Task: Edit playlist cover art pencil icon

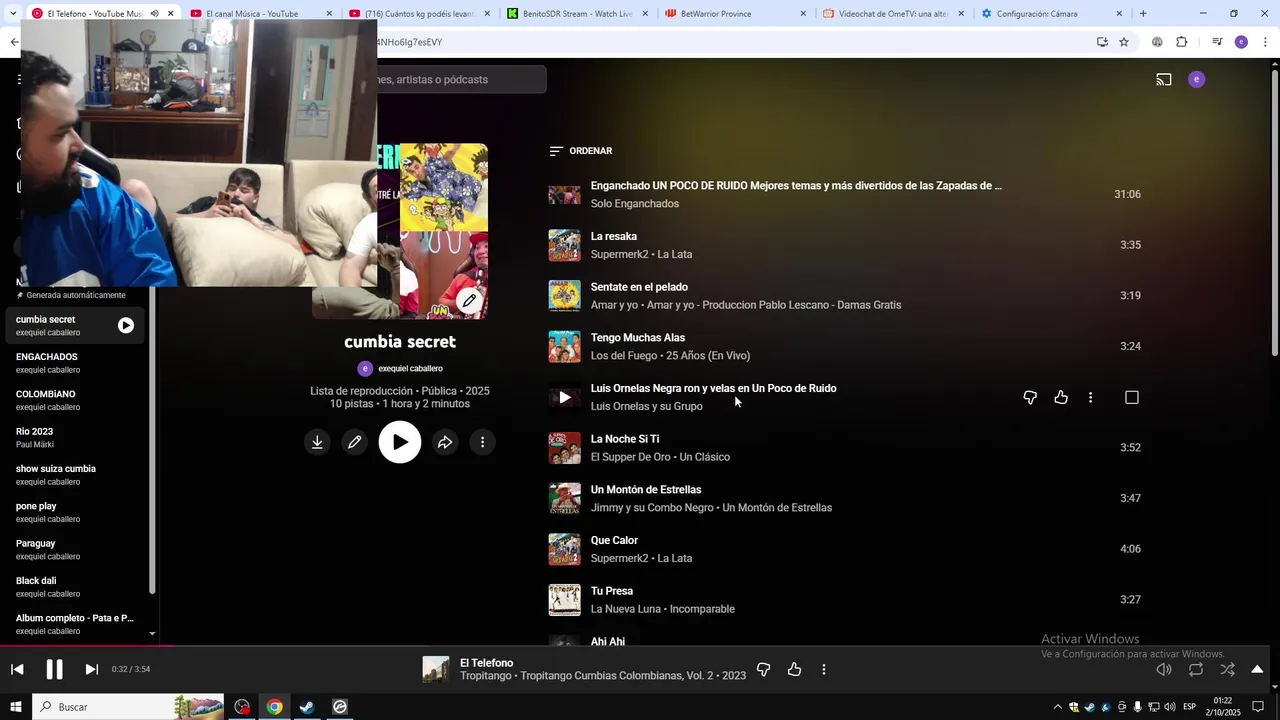Action: [x=469, y=300]
